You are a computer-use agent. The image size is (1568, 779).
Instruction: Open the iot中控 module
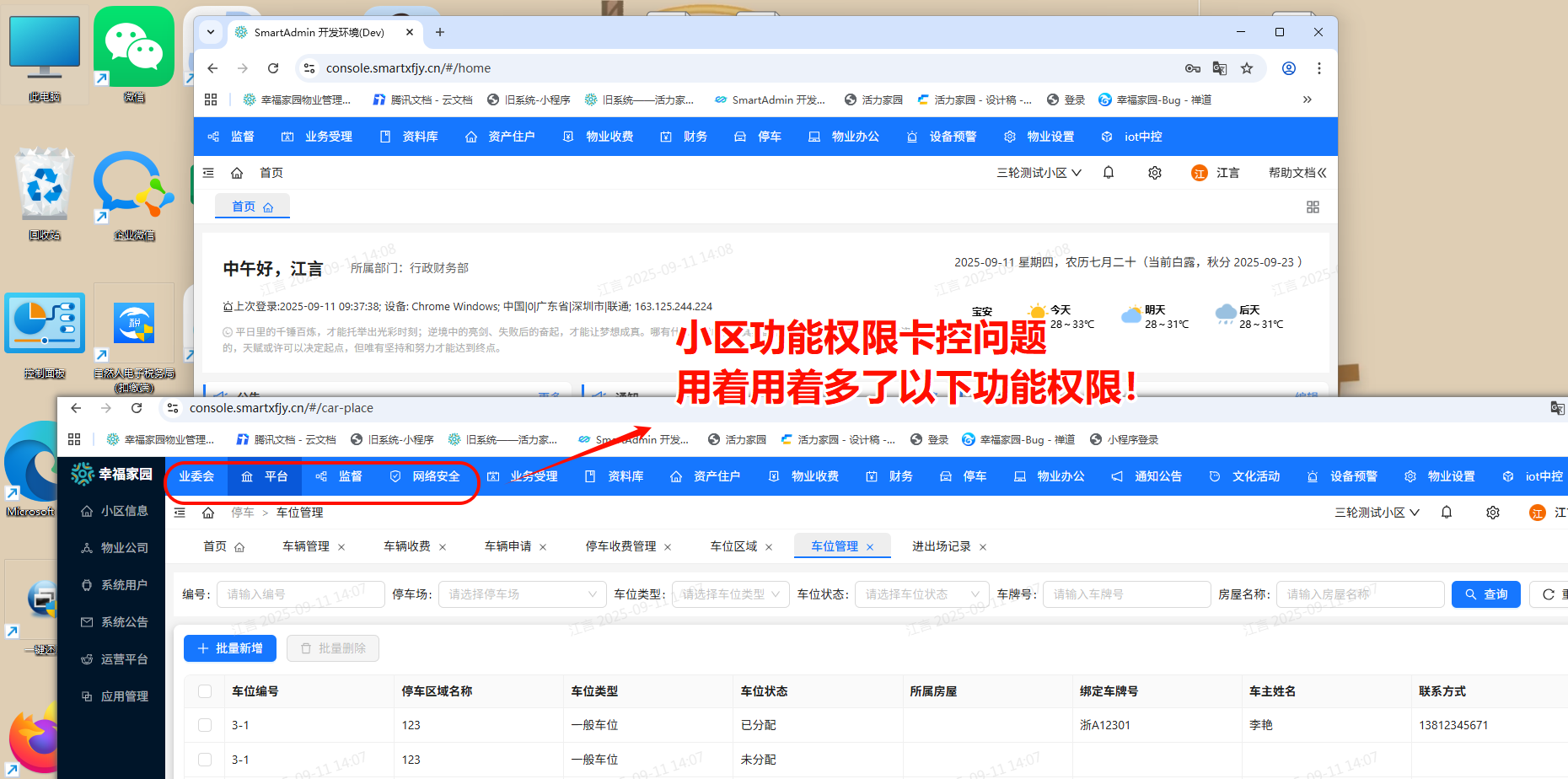tap(1541, 476)
